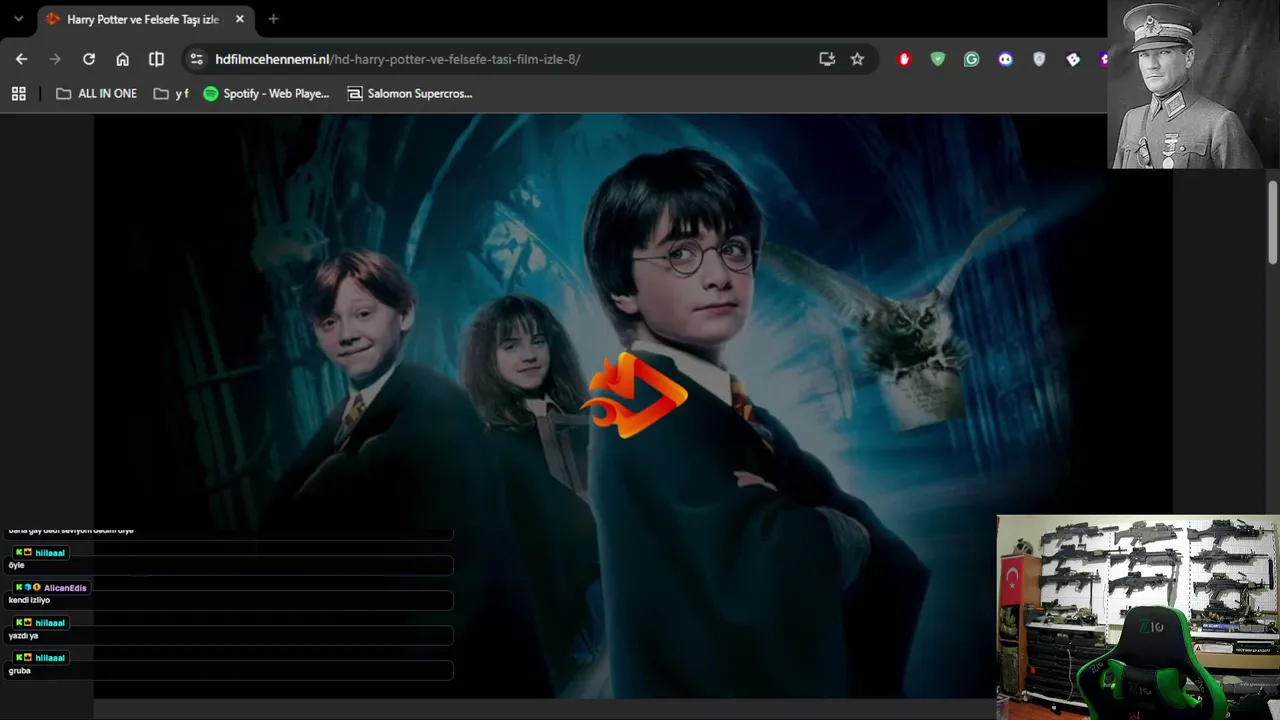This screenshot has height=720, width=1280.
Task: Open the Salomon Supercross bookmark
Action: click(x=410, y=93)
